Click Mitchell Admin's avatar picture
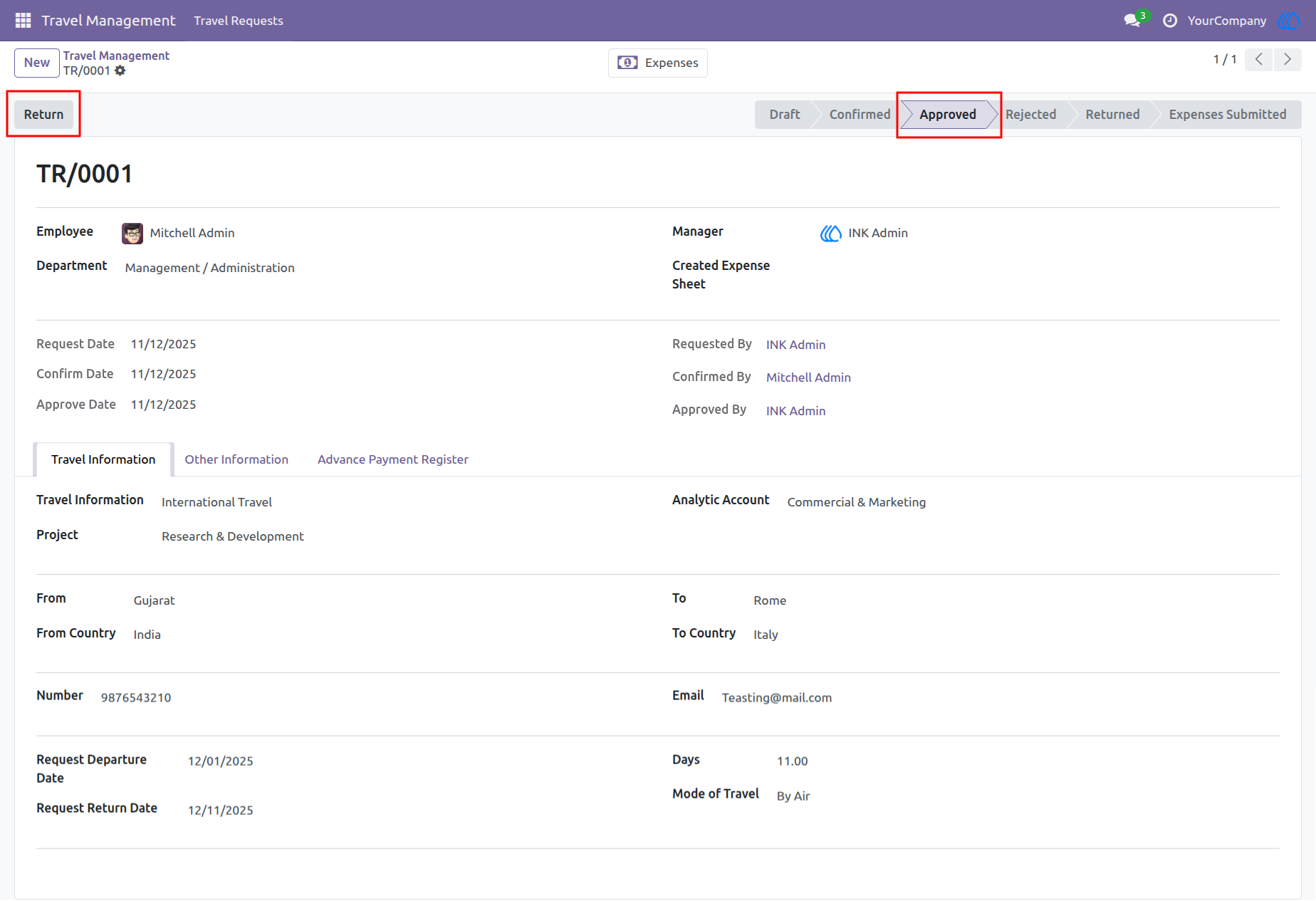1316x901 pixels. (132, 233)
